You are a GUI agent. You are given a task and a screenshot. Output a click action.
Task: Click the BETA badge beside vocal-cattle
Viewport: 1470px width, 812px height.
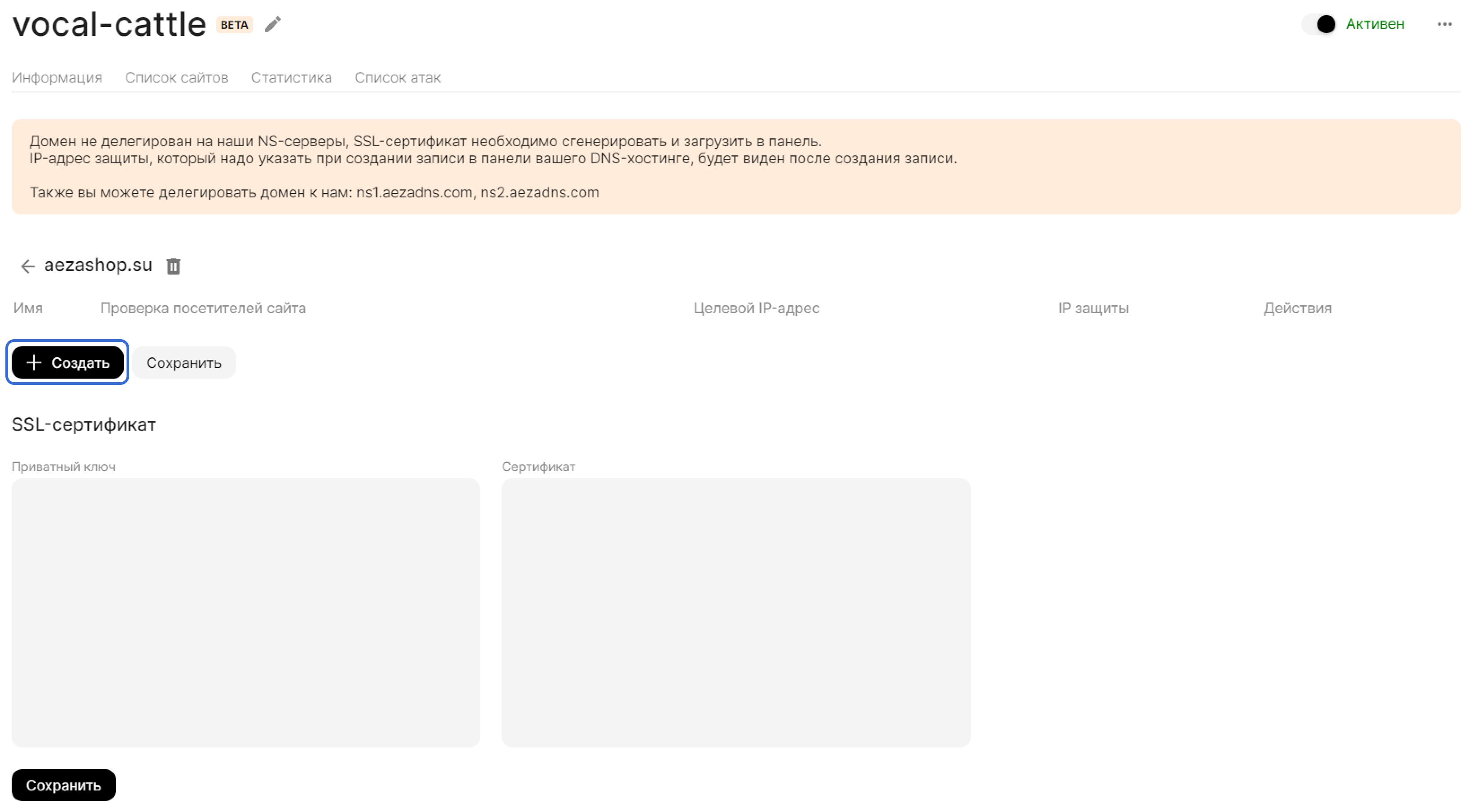pyautogui.click(x=234, y=25)
